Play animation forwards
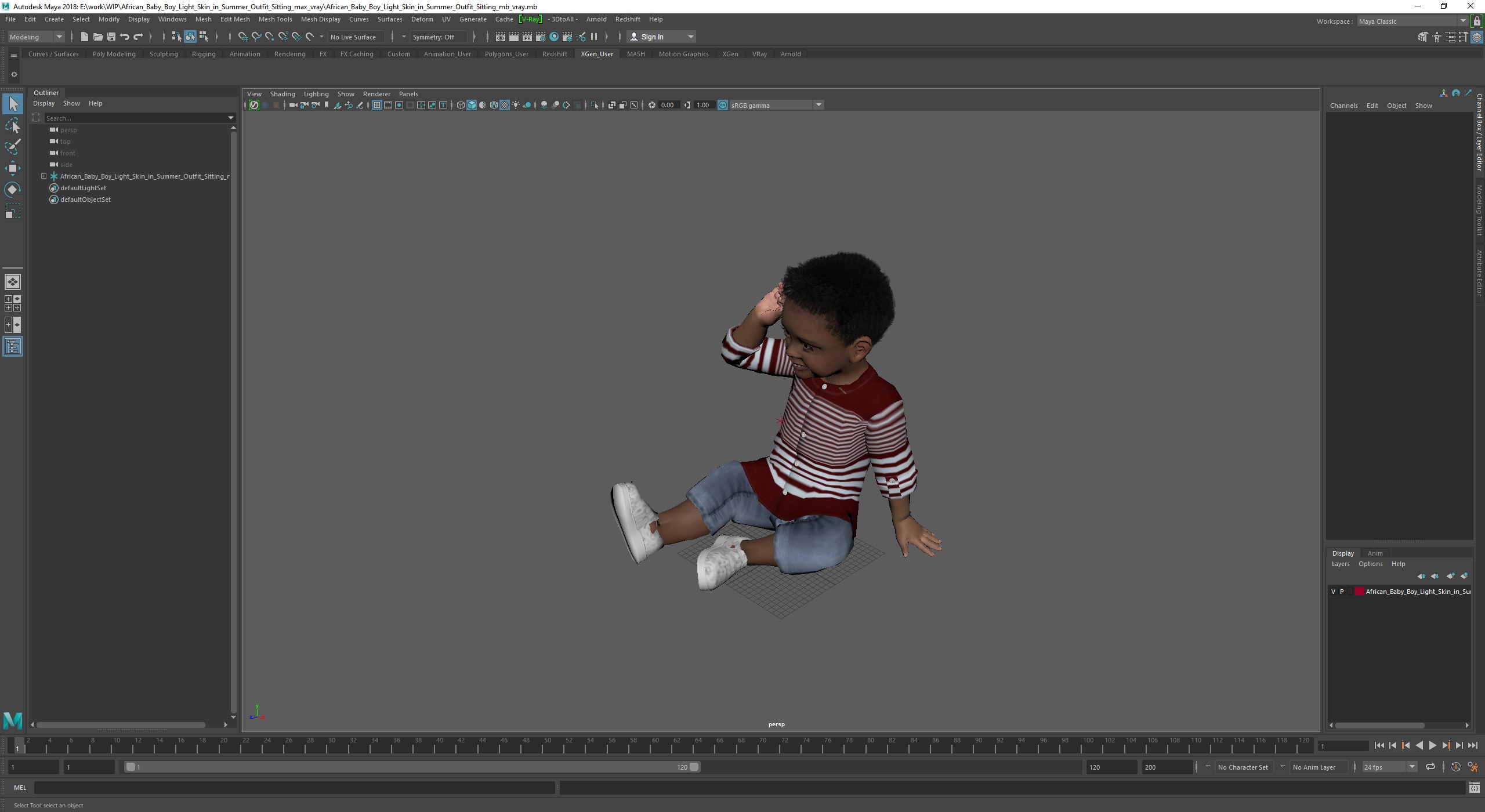The image size is (1485, 812). [x=1432, y=746]
